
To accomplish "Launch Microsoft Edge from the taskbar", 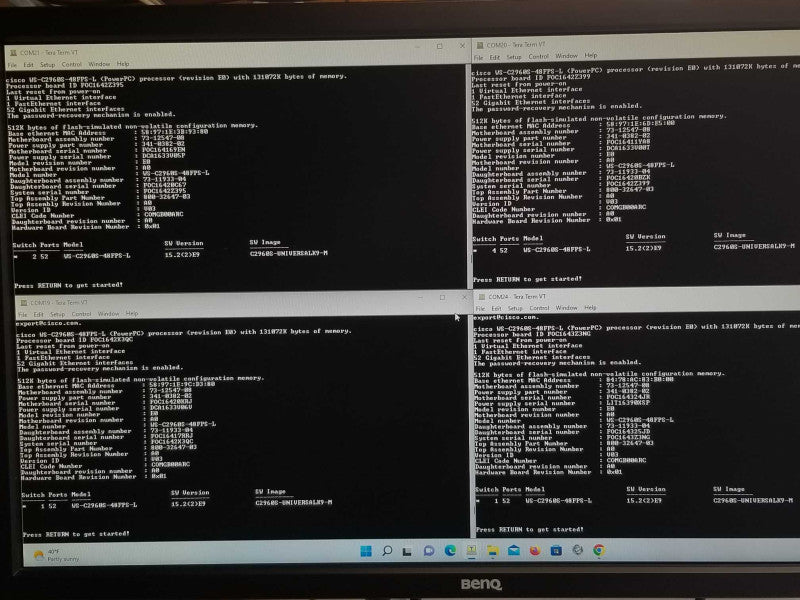I will 450,550.
